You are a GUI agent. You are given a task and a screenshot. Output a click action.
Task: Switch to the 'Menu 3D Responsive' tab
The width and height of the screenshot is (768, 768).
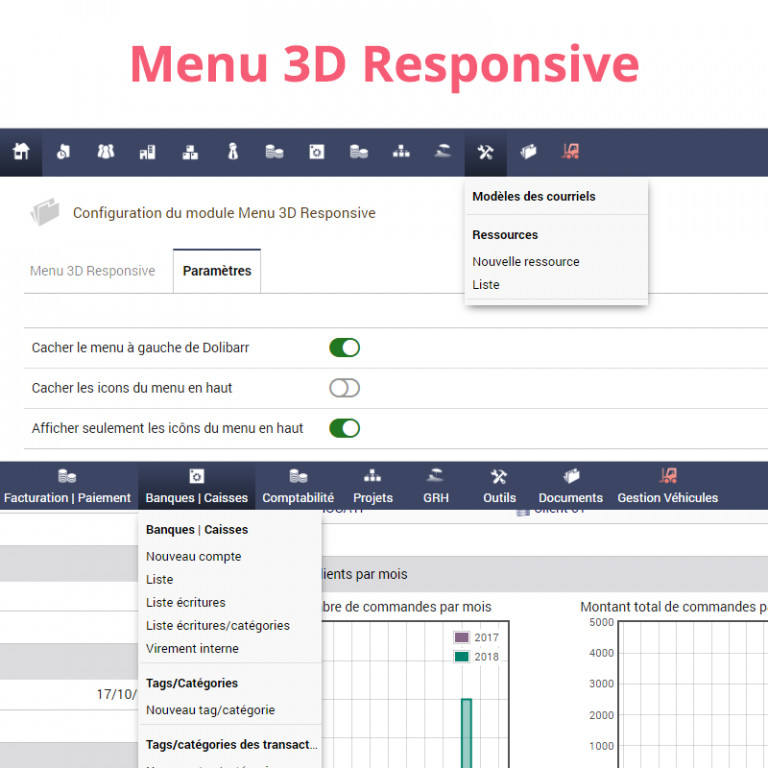(93, 271)
